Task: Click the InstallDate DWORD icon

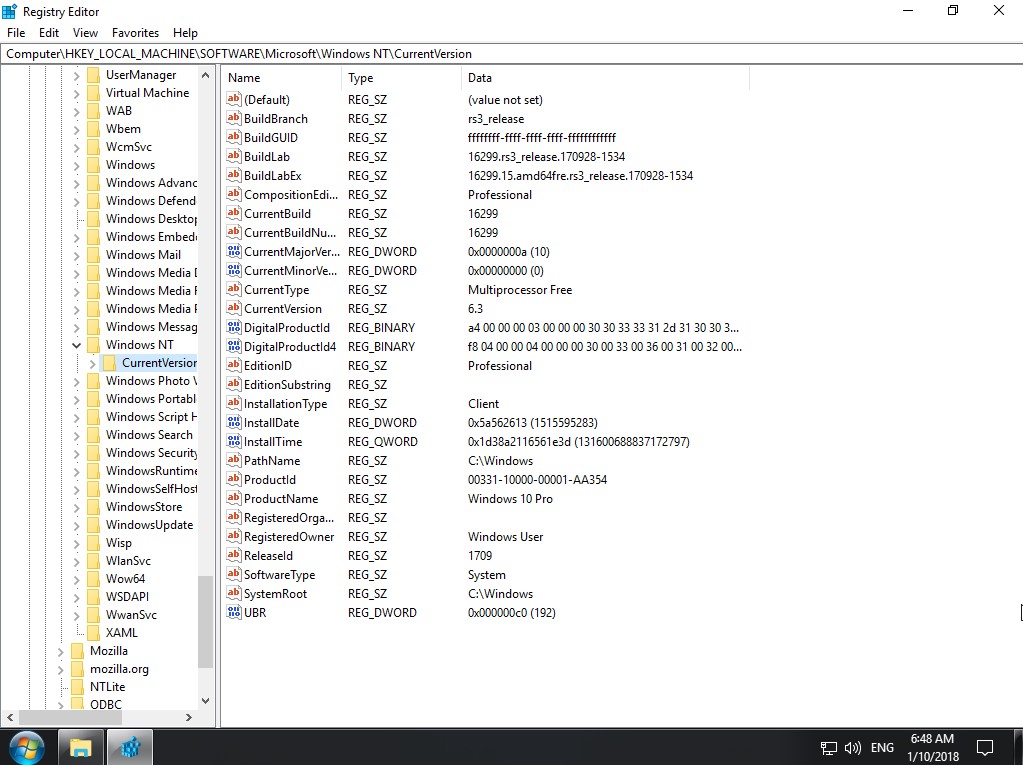Action: coord(234,423)
